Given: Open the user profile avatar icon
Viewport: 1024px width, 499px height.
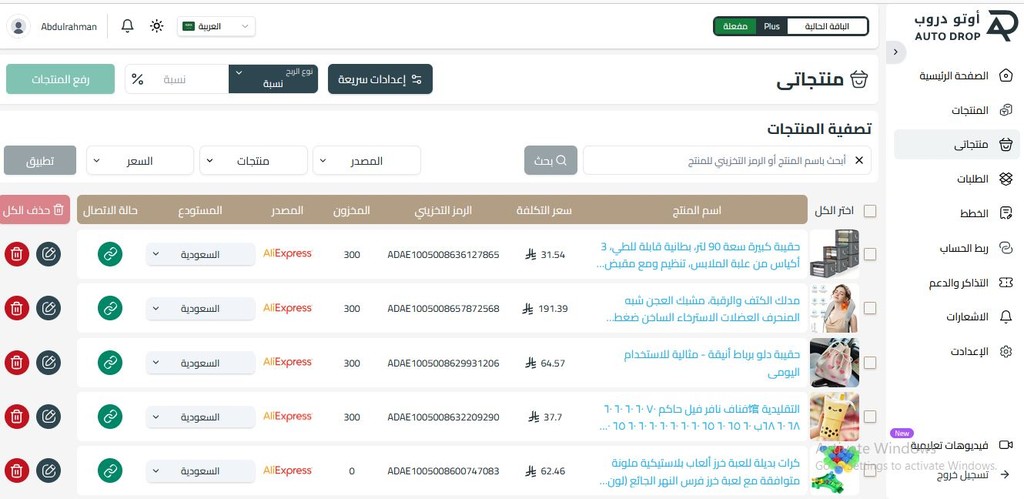Looking at the screenshot, I should pyautogui.click(x=19, y=26).
